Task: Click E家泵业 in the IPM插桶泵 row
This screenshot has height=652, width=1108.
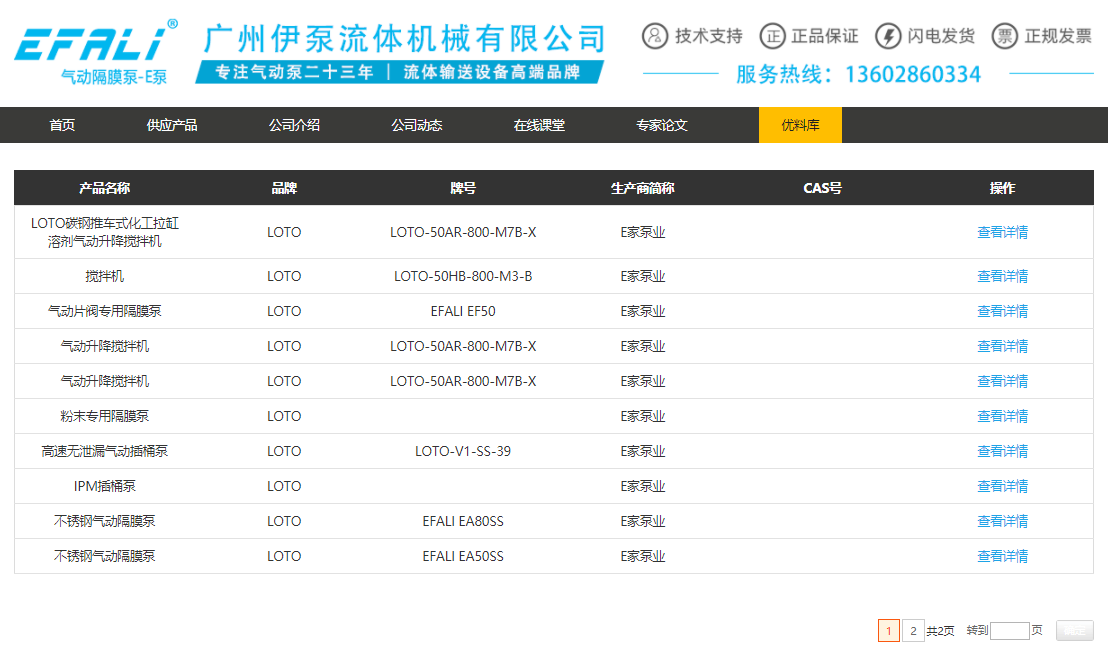Action: click(642, 486)
